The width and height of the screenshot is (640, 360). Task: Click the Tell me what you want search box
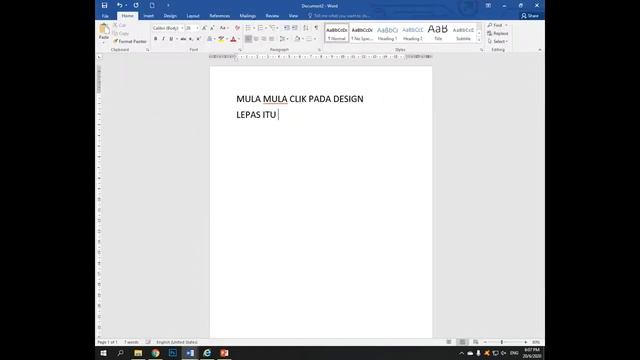click(342, 16)
